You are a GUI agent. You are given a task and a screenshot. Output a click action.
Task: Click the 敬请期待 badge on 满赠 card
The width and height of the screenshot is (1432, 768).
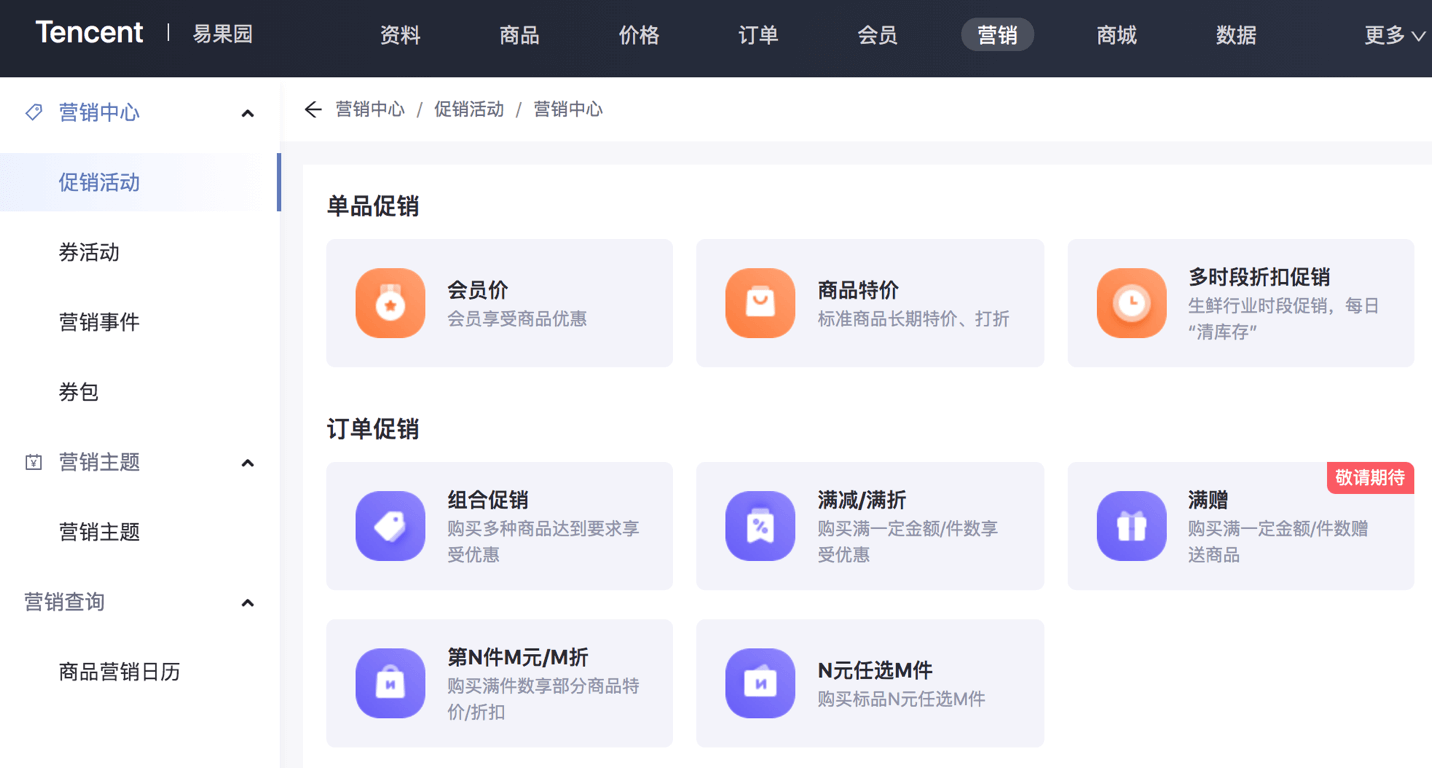(1369, 478)
